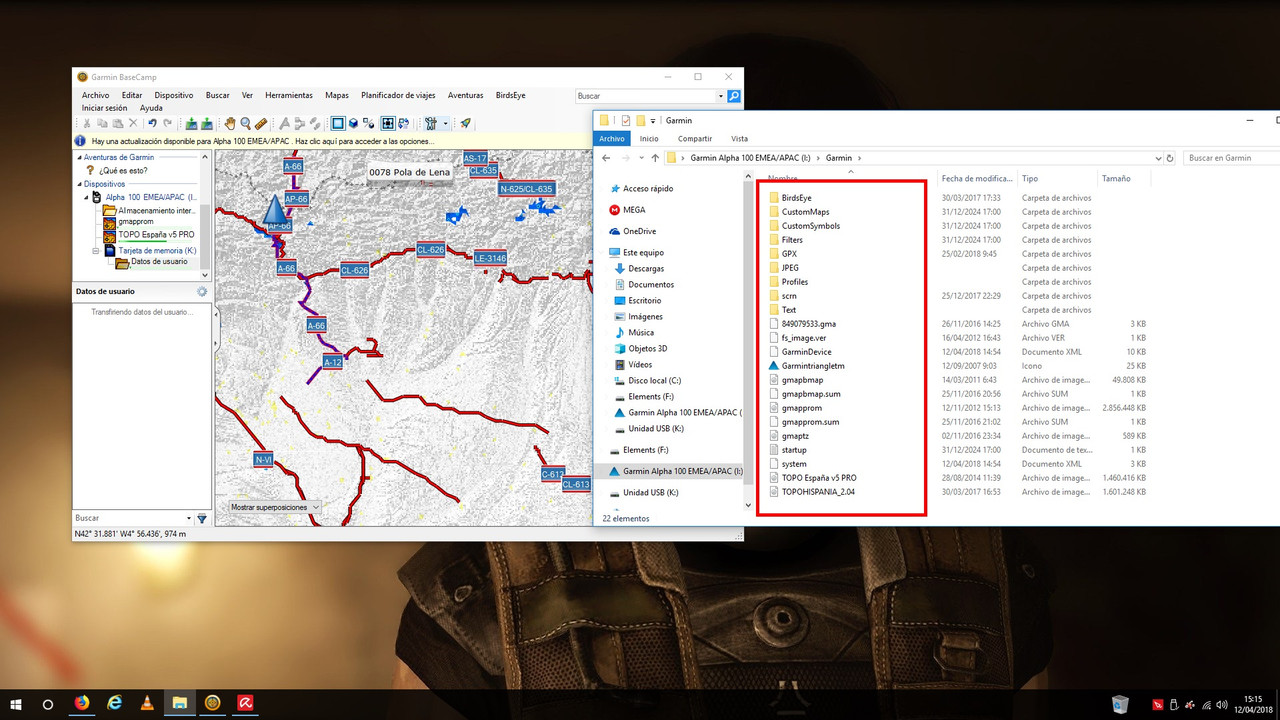This screenshot has height=720, width=1280.
Task: Open the Vista tab in File Explorer
Action: (739, 139)
